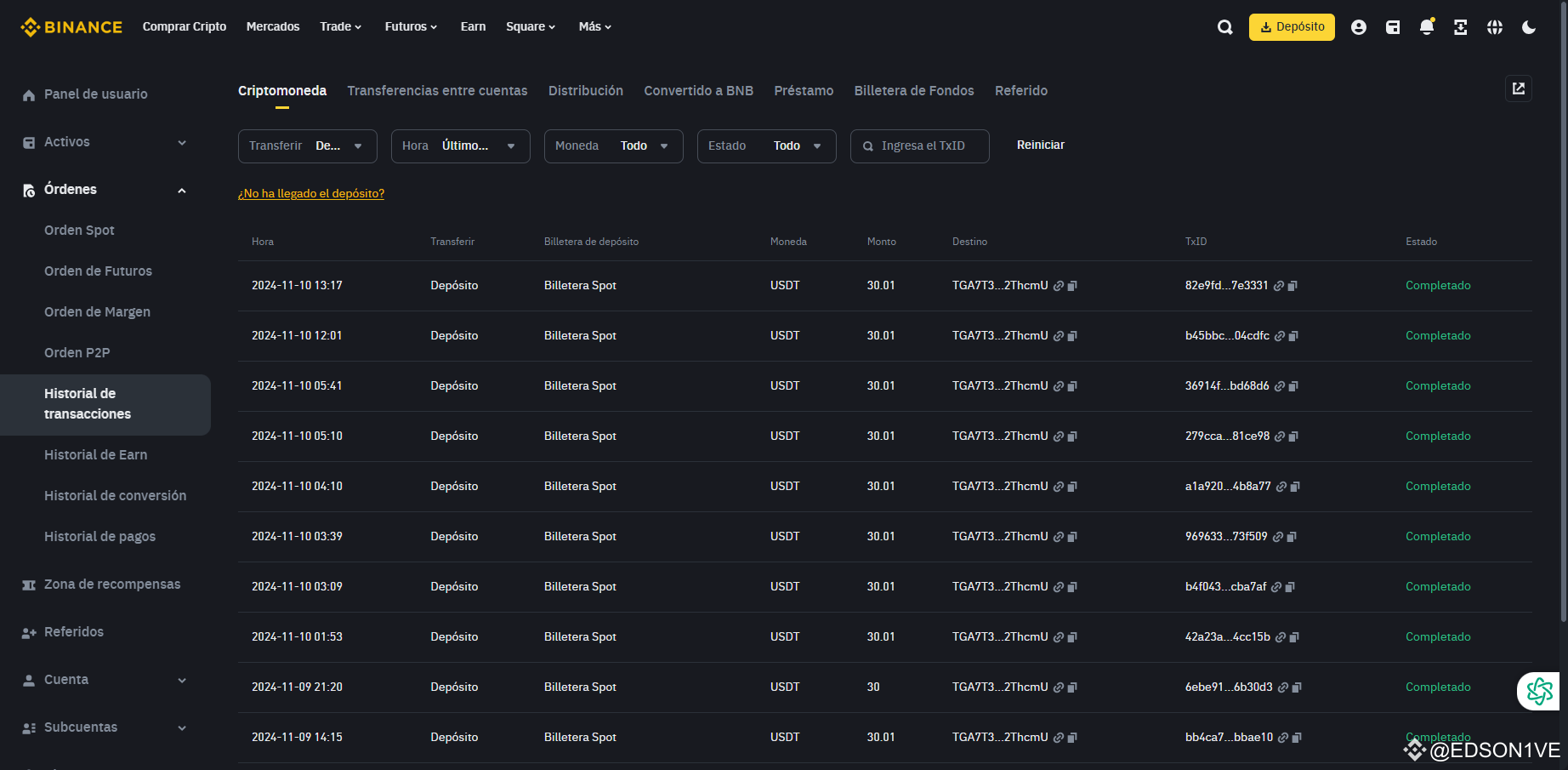Toggle dark mode moon icon
Viewport: 1568px width, 770px height.
click(1529, 27)
